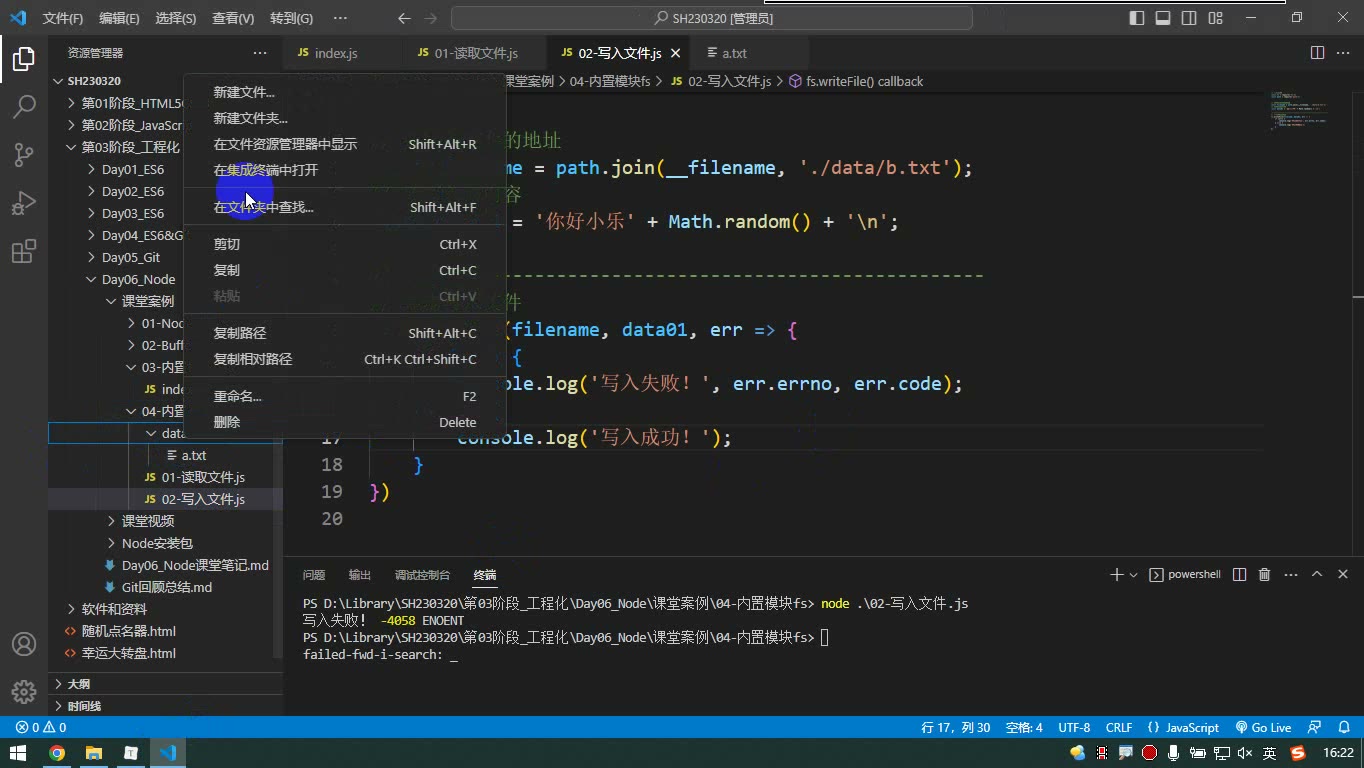Open the Run and Debug view
The image size is (1364, 768).
24,202
